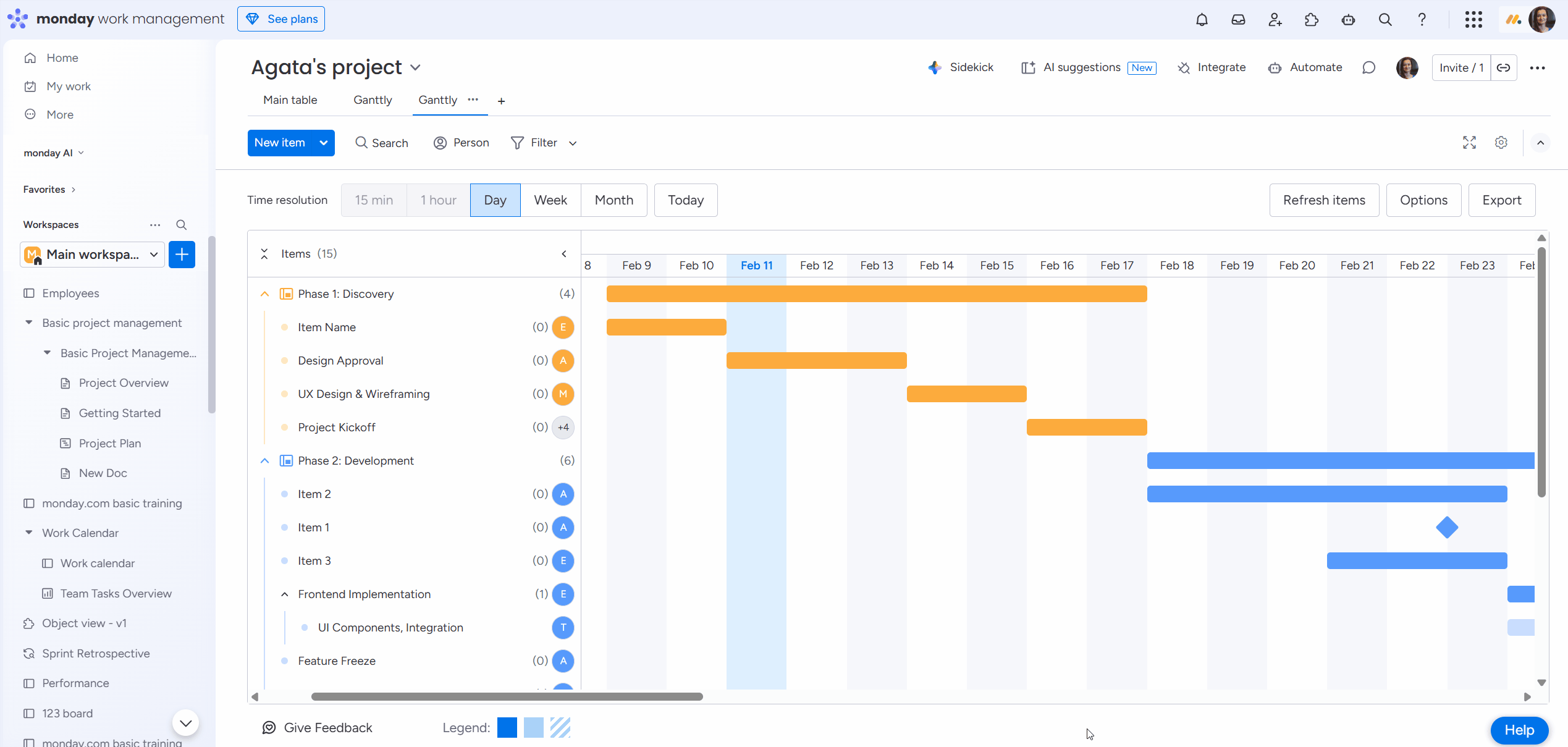
Task: Click the monday AI robot icon in top bar
Action: [1348, 19]
